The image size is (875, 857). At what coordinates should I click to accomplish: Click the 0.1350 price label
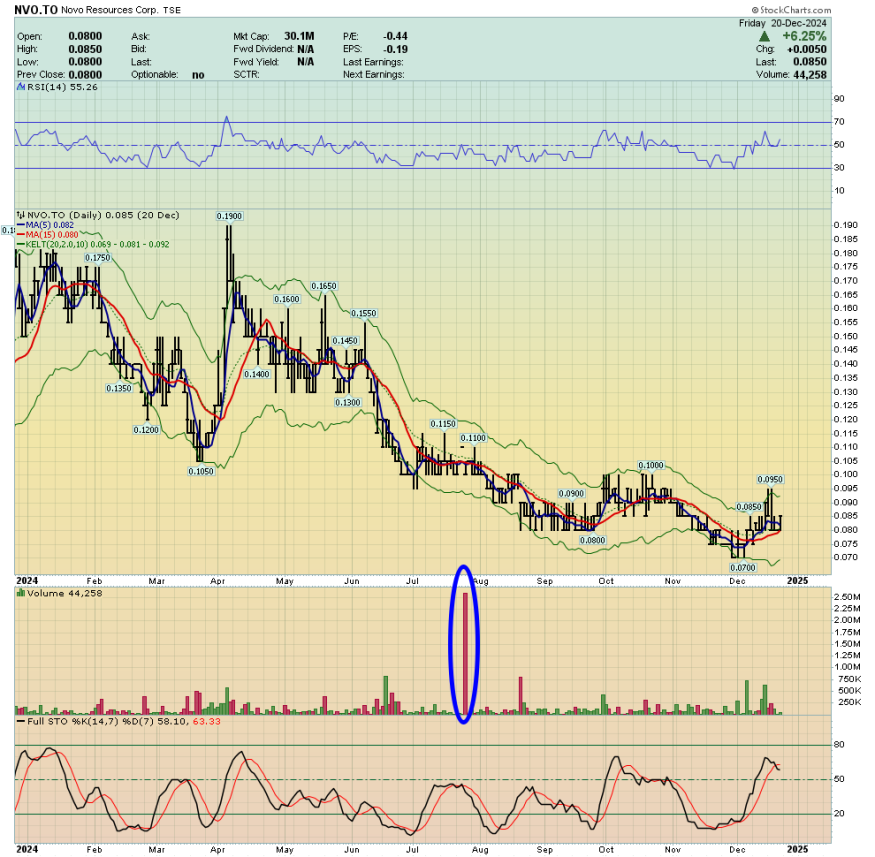click(x=119, y=388)
